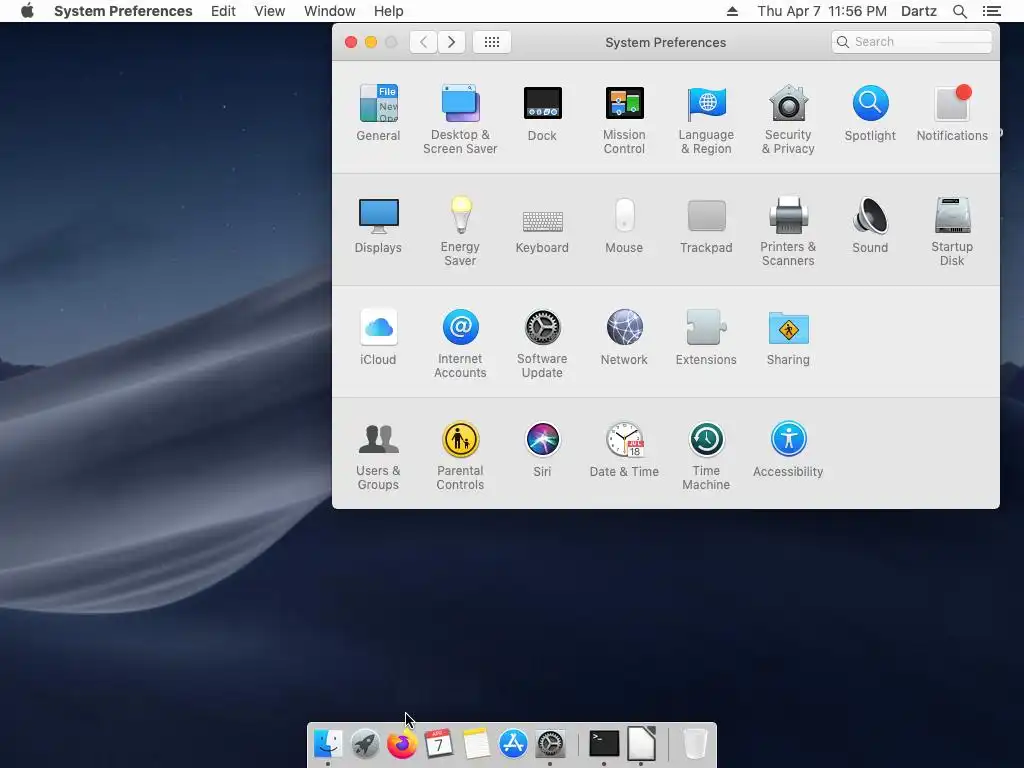The height and width of the screenshot is (768, 1024).
Task: Open the Dock preference pane
Action: (542, 113)
